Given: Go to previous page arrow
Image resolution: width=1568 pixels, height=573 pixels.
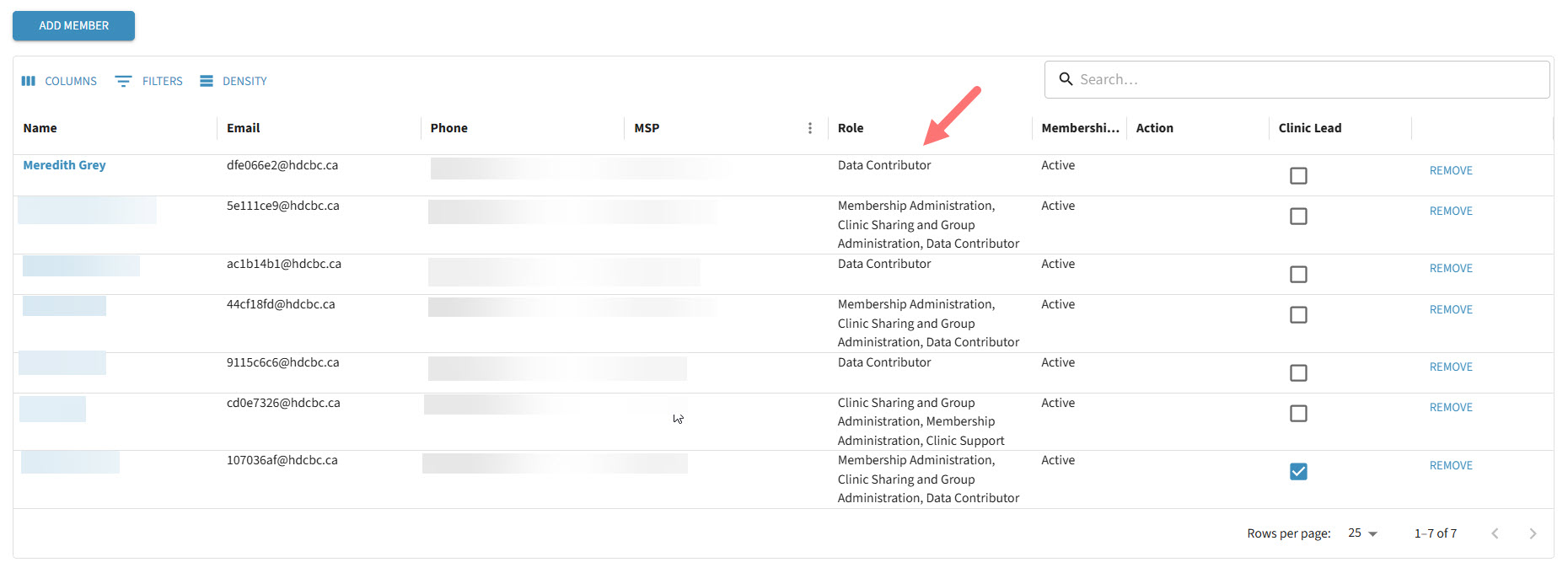Looking at the screenshot, I should pos(1495,533).
